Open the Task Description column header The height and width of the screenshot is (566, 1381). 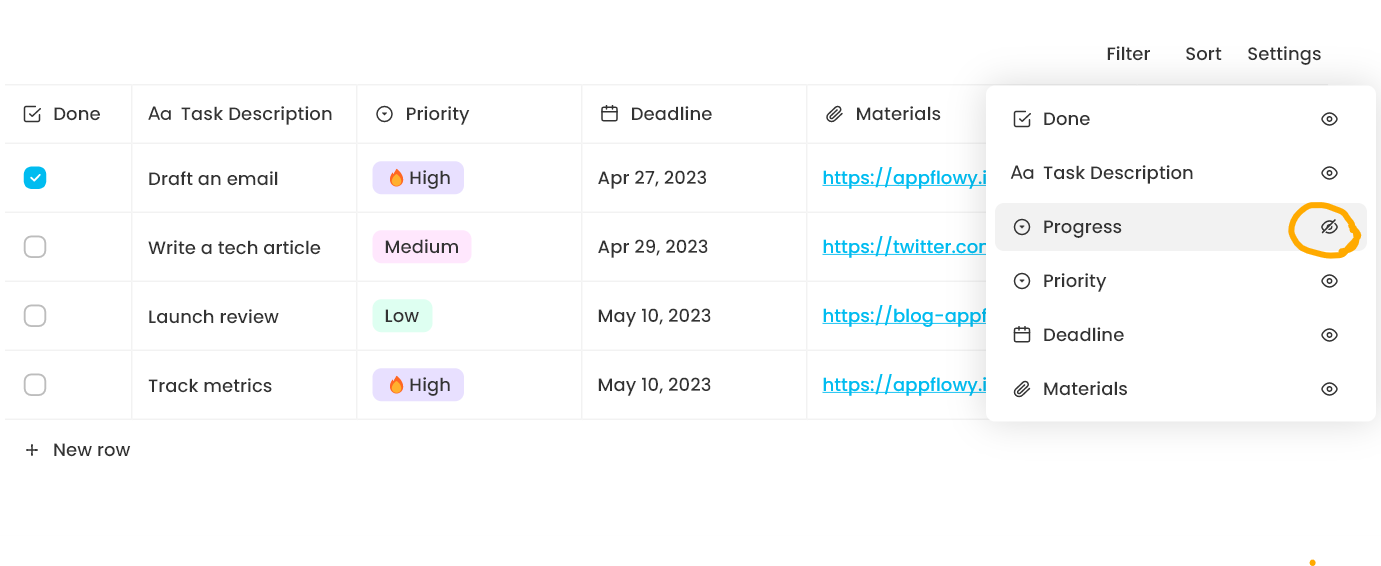coord(255,114)
